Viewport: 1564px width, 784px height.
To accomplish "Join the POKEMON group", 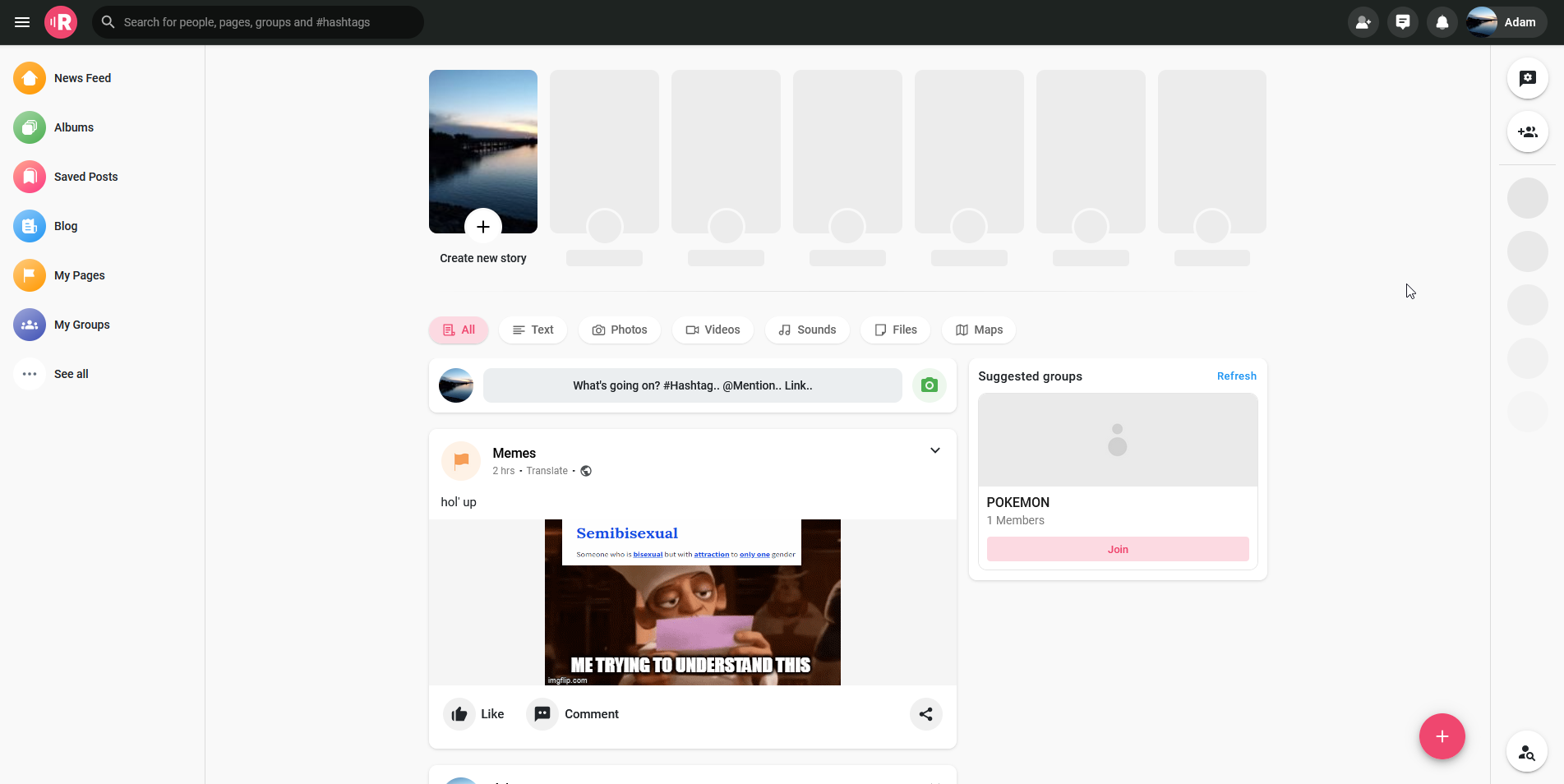I will pos(1118,549).
